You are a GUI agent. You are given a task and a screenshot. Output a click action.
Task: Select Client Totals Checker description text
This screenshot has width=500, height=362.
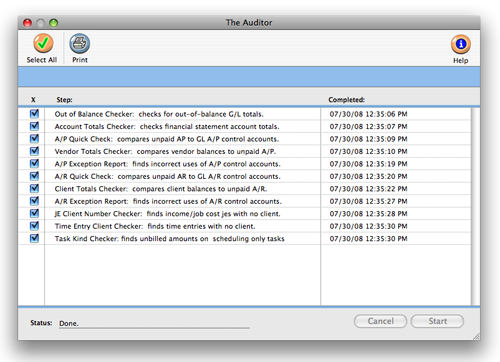tap(161, 189)
